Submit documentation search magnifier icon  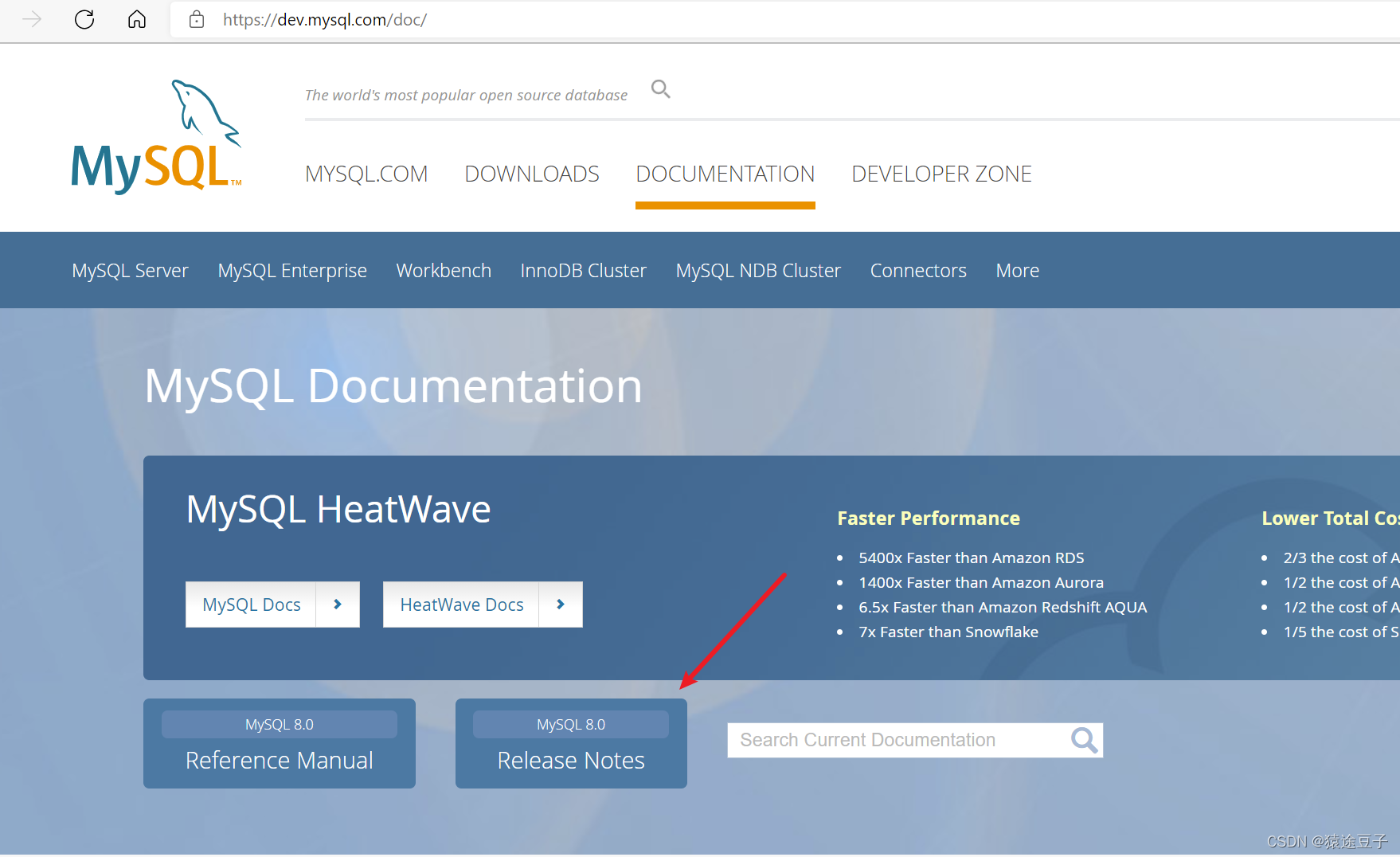coord(1084,740)
